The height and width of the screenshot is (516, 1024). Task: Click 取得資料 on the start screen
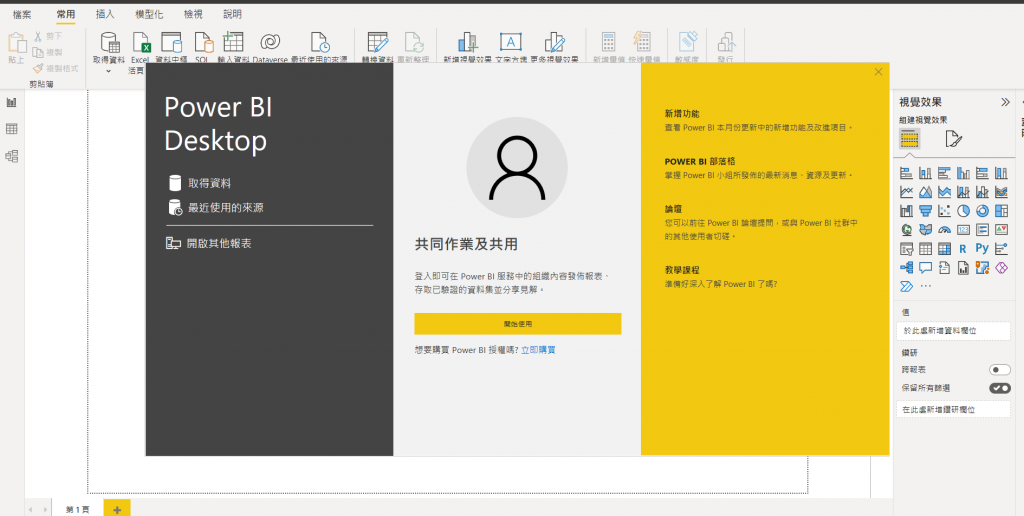pyautogui.click(x=200, y=184)
